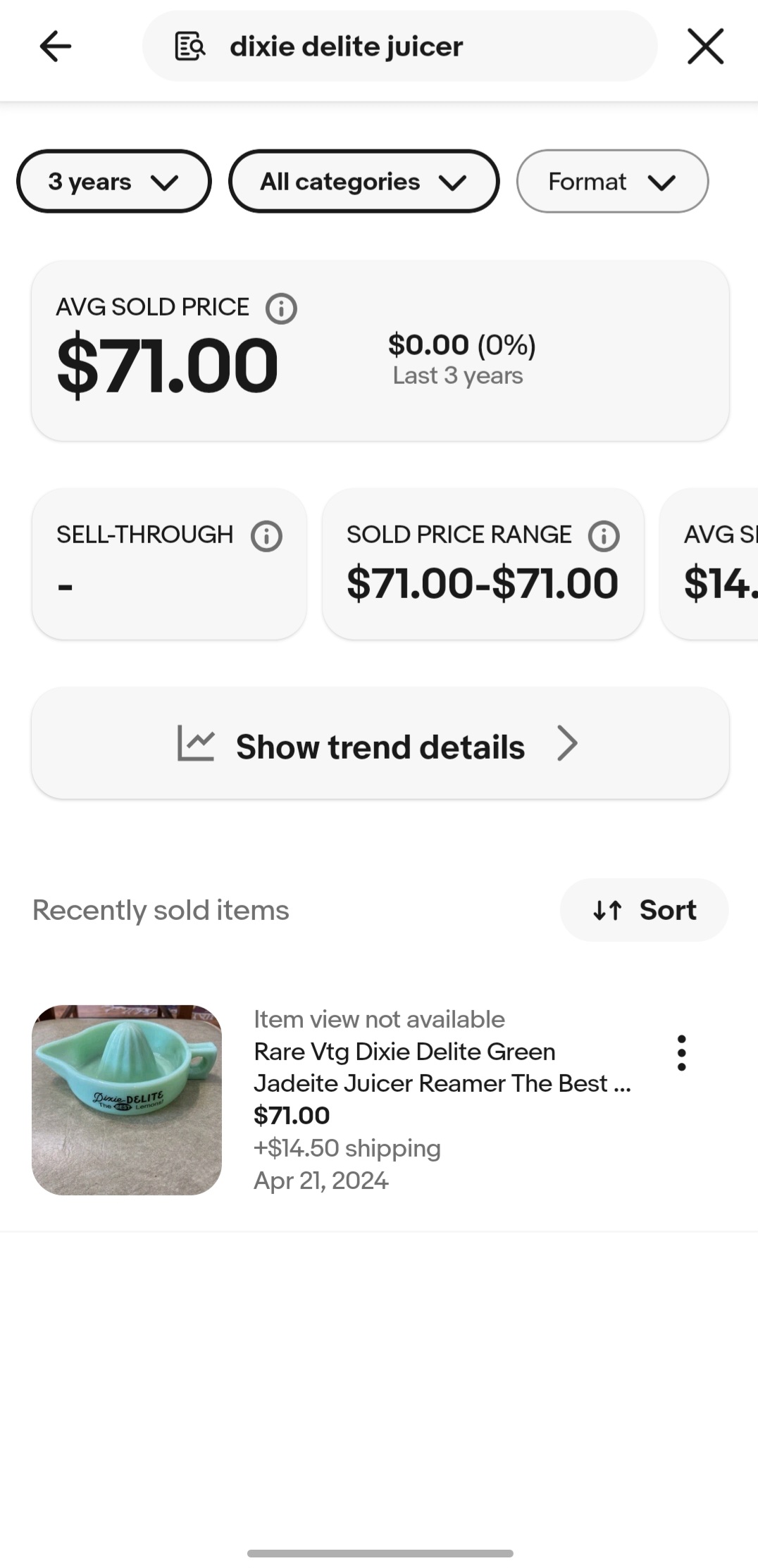Clear the search with the X icon

click(705, 46)
